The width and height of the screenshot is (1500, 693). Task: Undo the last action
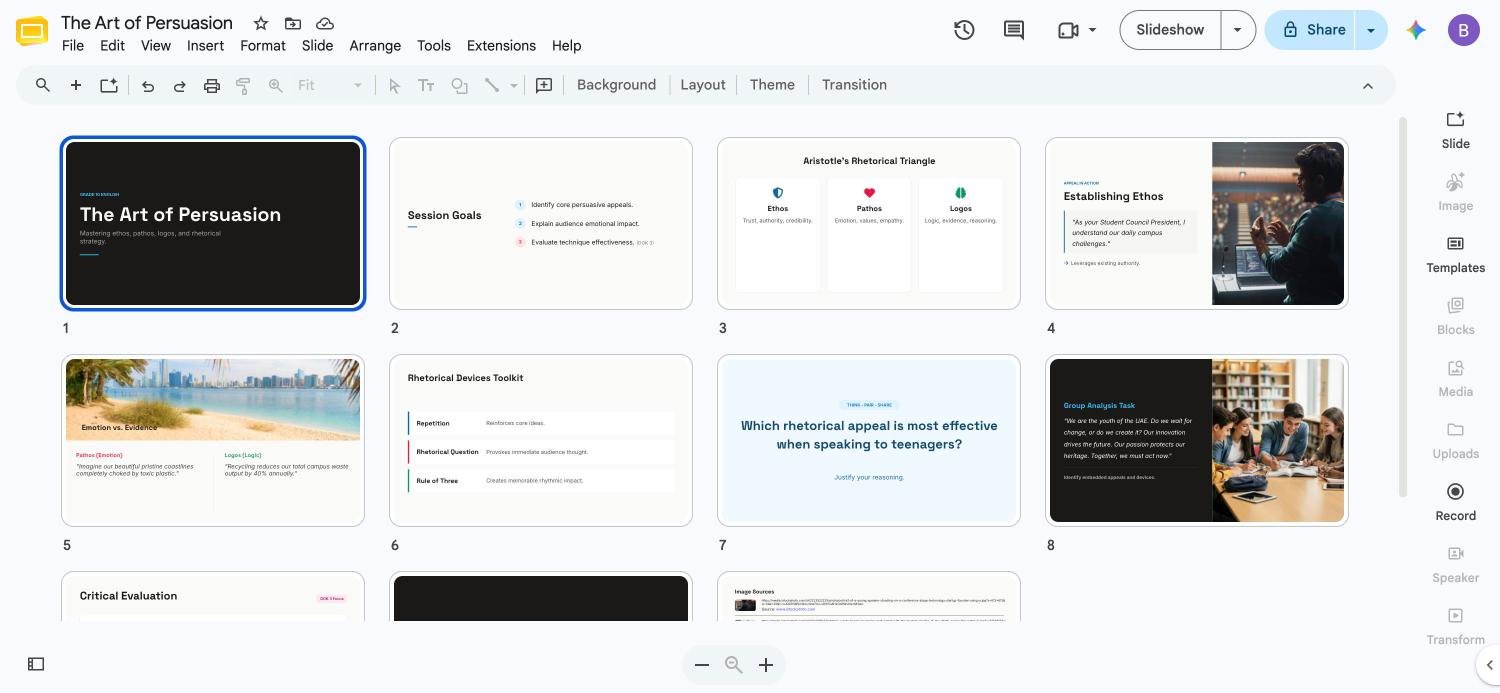[x=148, y=85]
